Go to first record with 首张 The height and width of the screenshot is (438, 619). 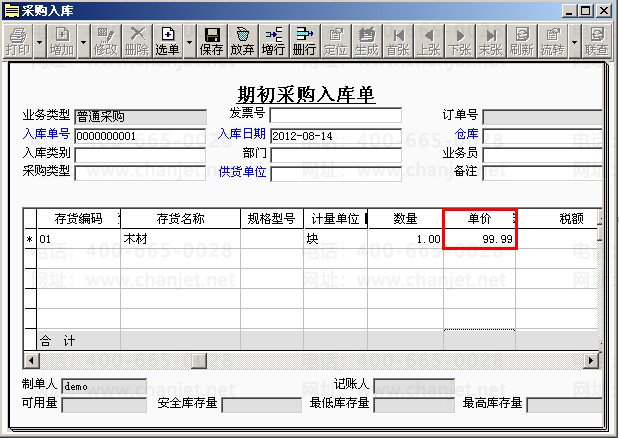click(398, 41)
